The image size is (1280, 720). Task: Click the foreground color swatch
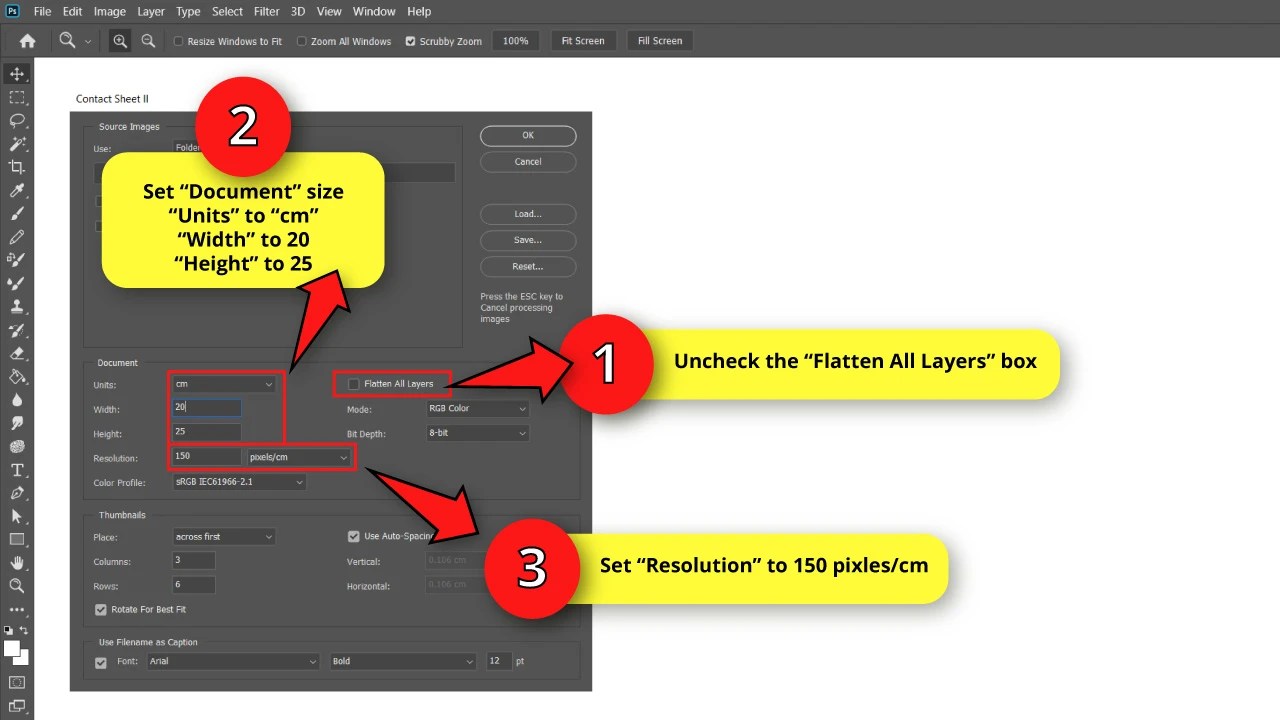(14, 650)
